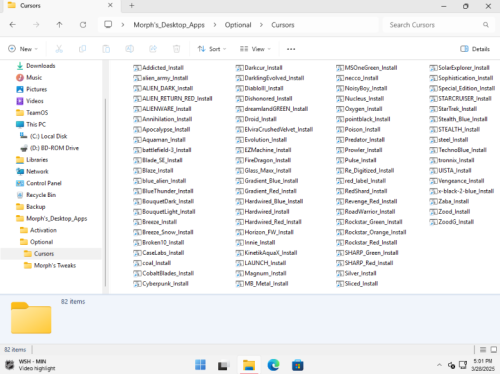Expand chevron before Morph's_Desktop_Apps in address bar
Viewport: 500px width, 374px height.
pos(123,25)
